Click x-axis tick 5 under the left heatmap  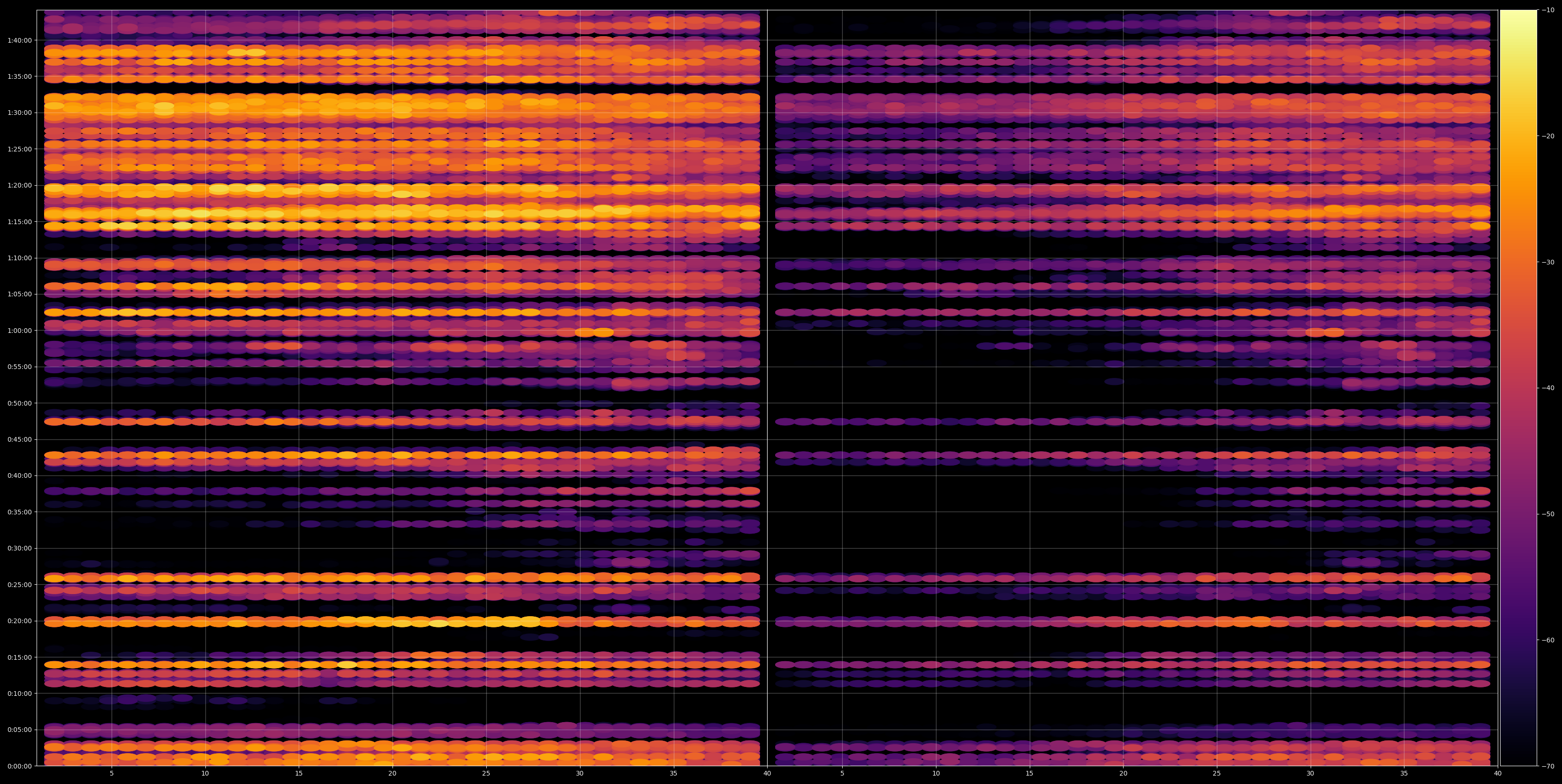click(112, 774)
